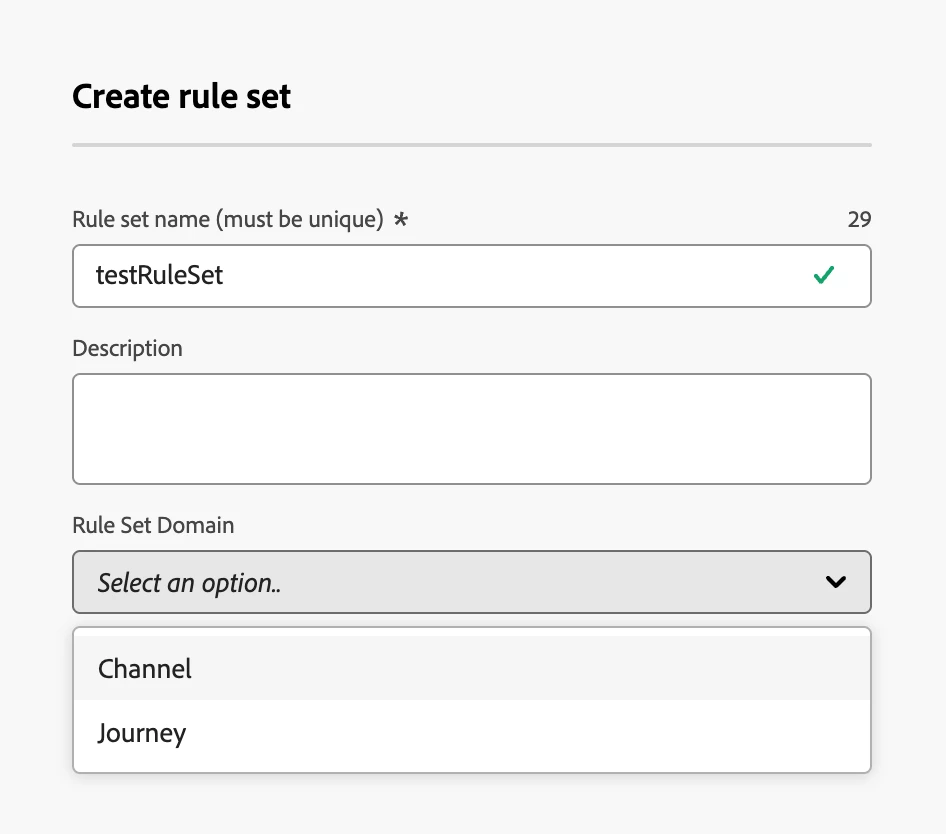
Task: Select the Channel option
Action: click(145, 668)
